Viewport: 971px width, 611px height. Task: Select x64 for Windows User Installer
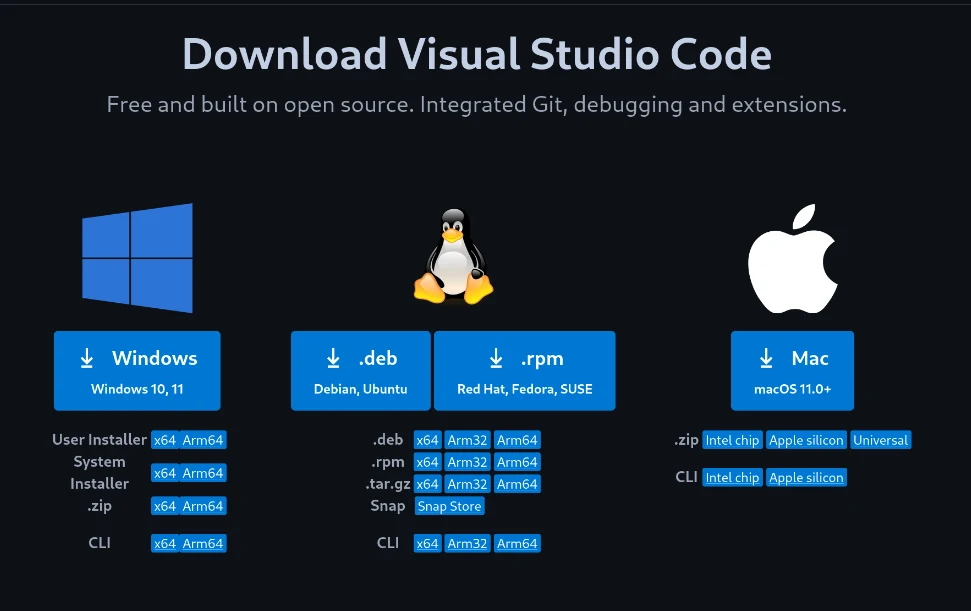pos(165,440)
